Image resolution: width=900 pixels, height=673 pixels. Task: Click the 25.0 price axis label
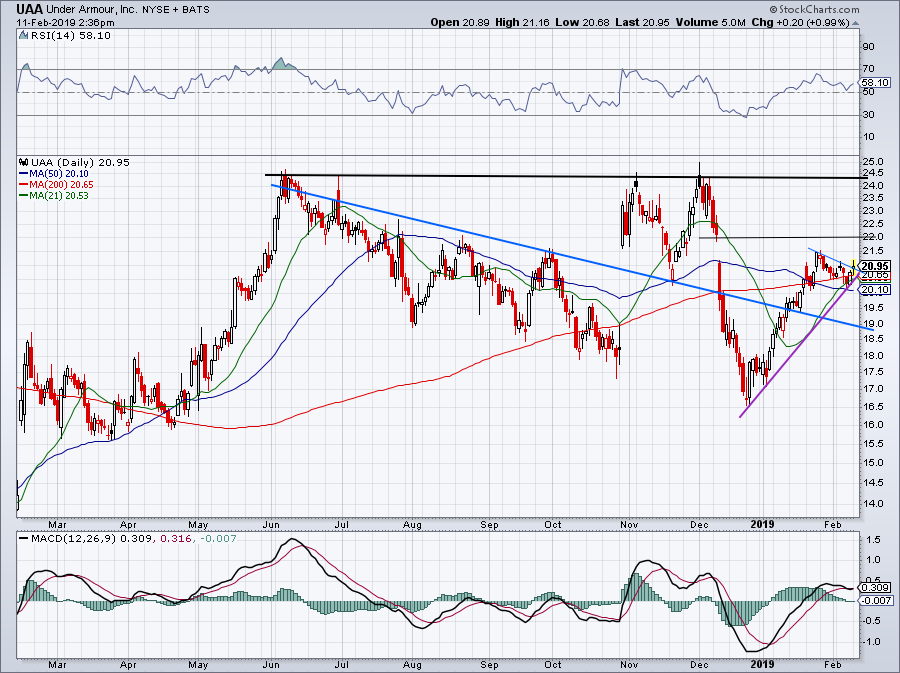(x=872, y=162)
